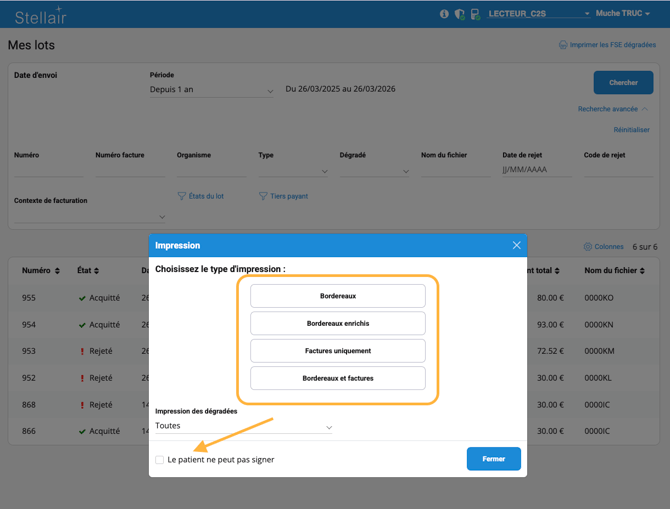Sort by the Numéro column arrows
This screenshot has height=509, width=670.
57,271
